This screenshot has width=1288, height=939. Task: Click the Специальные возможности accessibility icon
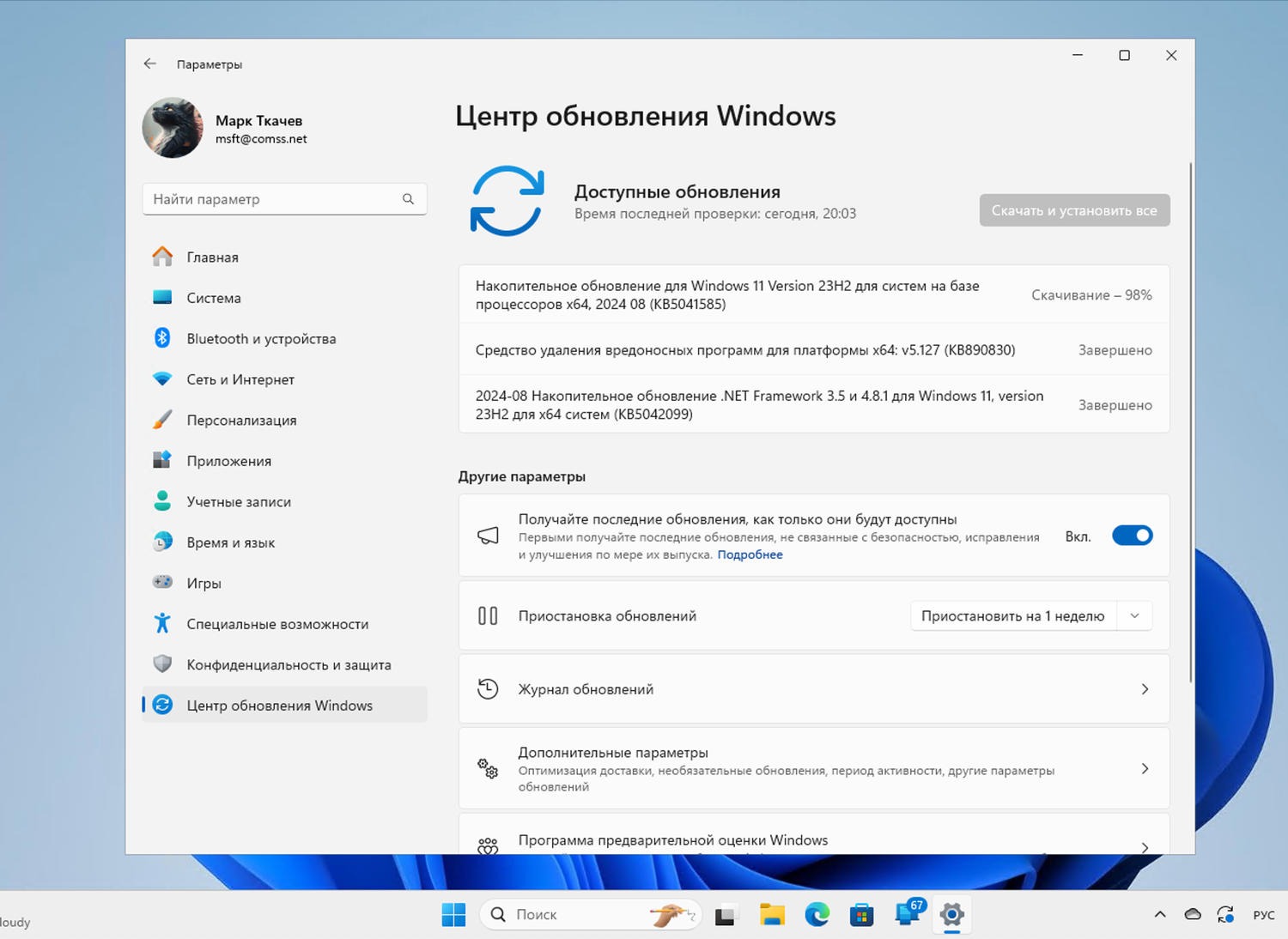point(162,623)
